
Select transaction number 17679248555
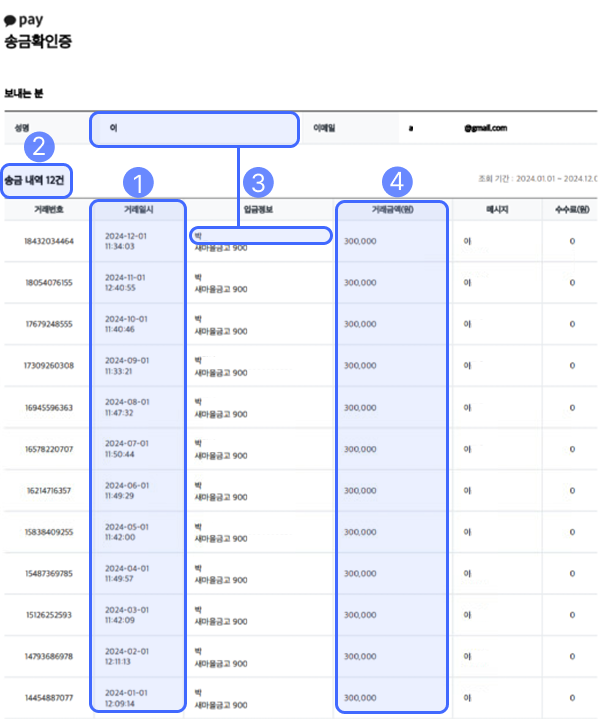[x=49, y=324]
